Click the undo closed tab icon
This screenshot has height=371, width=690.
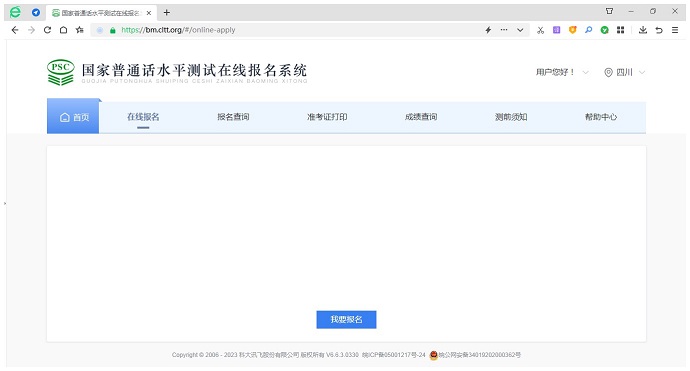pyautogui.click(x=659, y=30)
